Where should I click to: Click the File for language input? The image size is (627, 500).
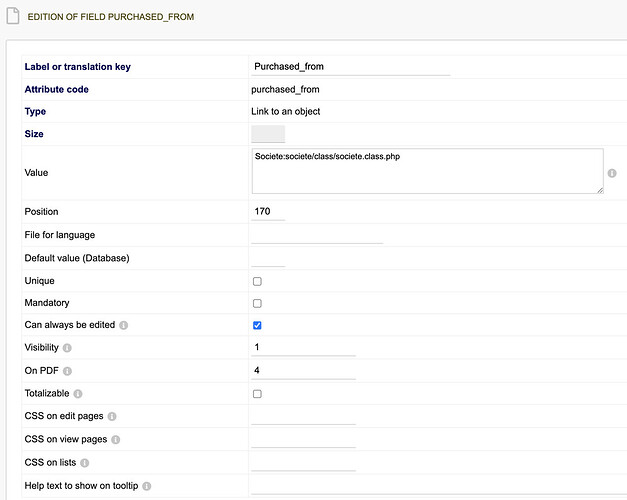[316, 235]
